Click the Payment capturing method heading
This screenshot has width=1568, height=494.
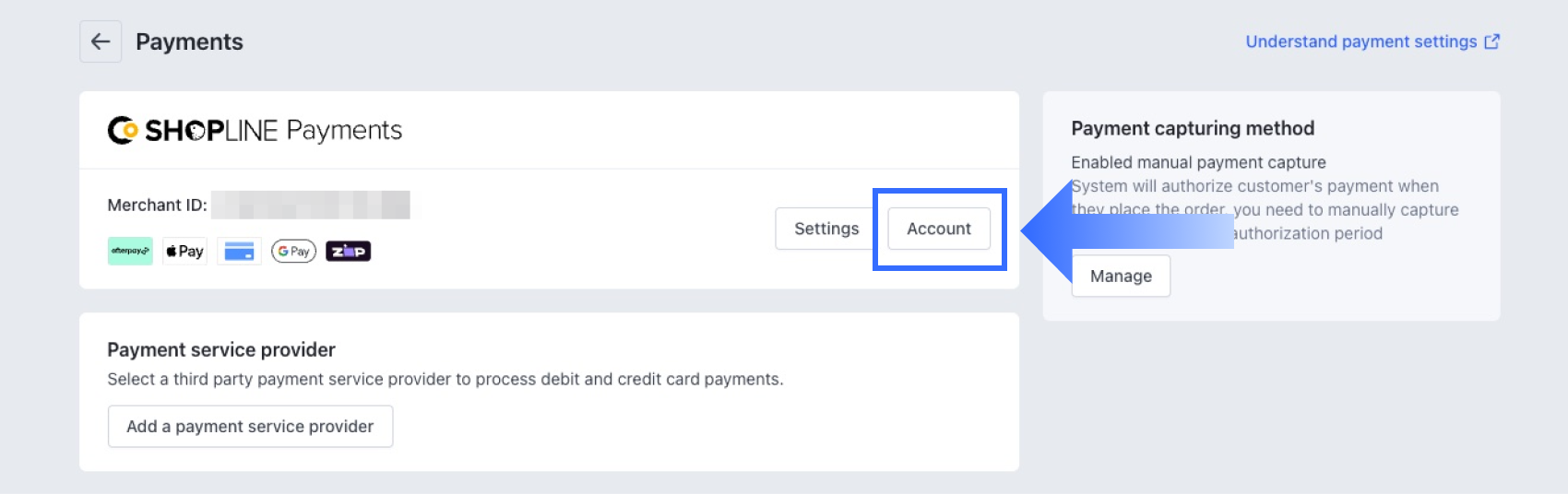(x=1193, y=128)
